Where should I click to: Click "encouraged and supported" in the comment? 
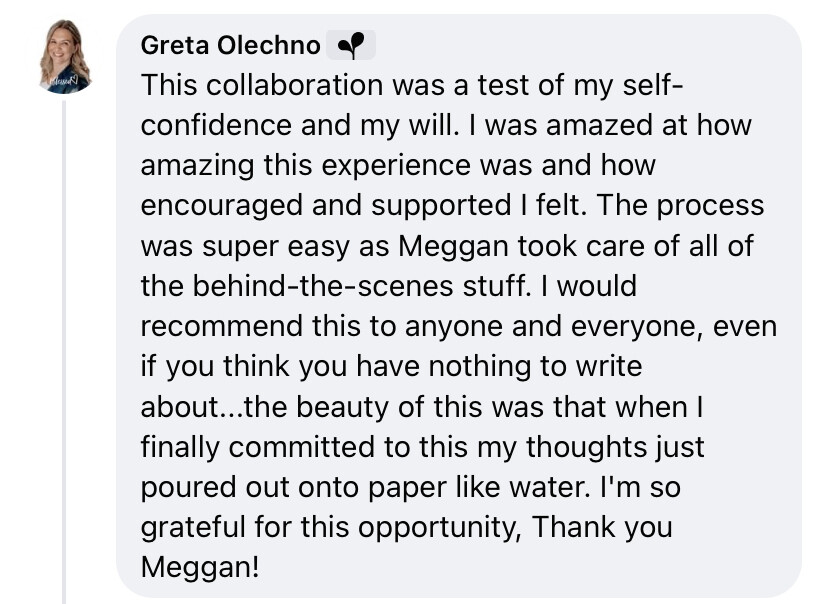point(326,206)
